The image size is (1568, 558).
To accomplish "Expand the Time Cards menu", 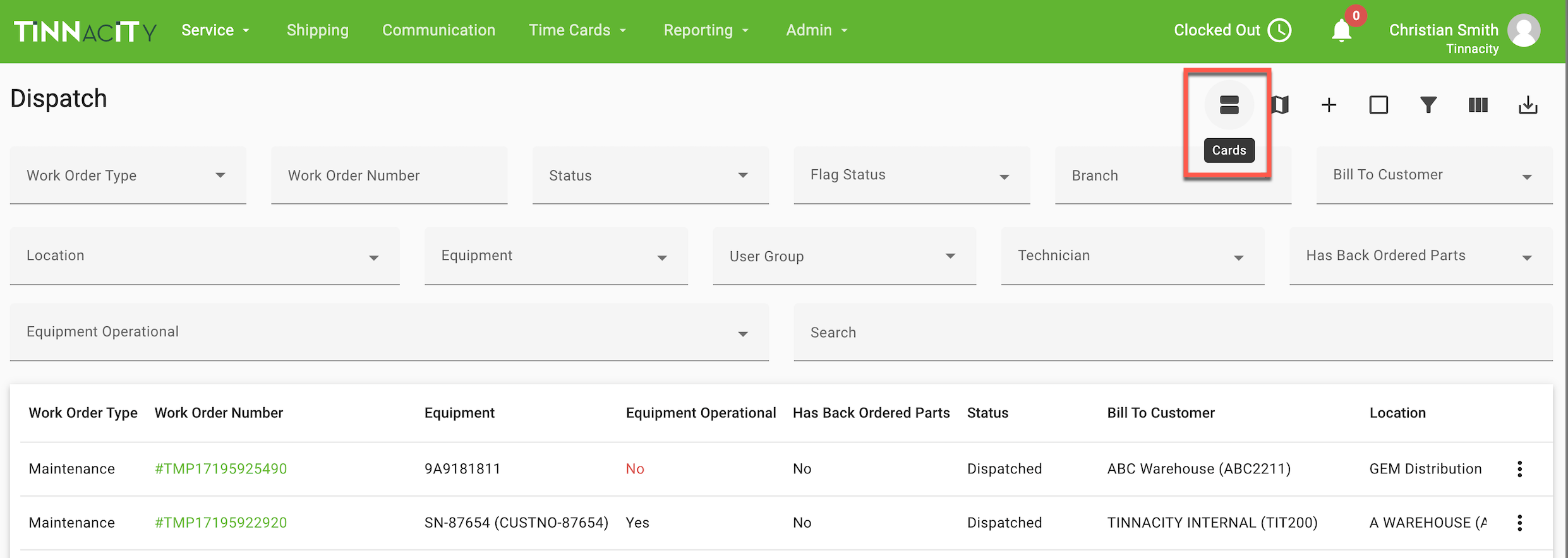I will (x=577, y=30).
